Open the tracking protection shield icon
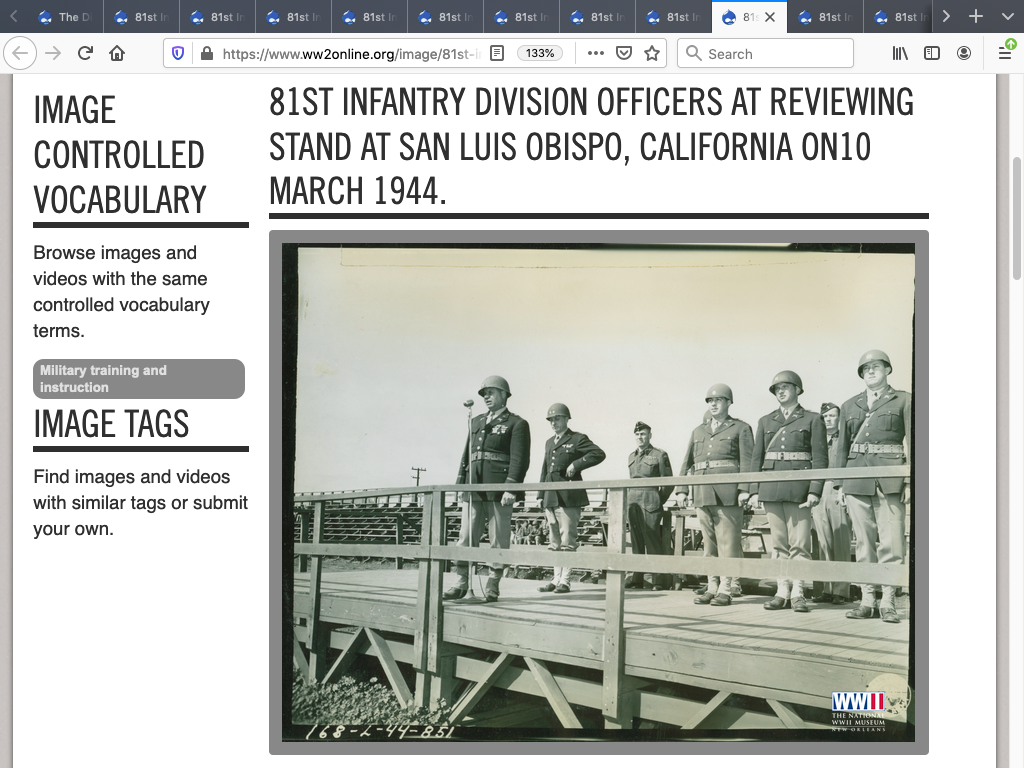The width and height of the screenshot is (1024, 768). point(178,54)
